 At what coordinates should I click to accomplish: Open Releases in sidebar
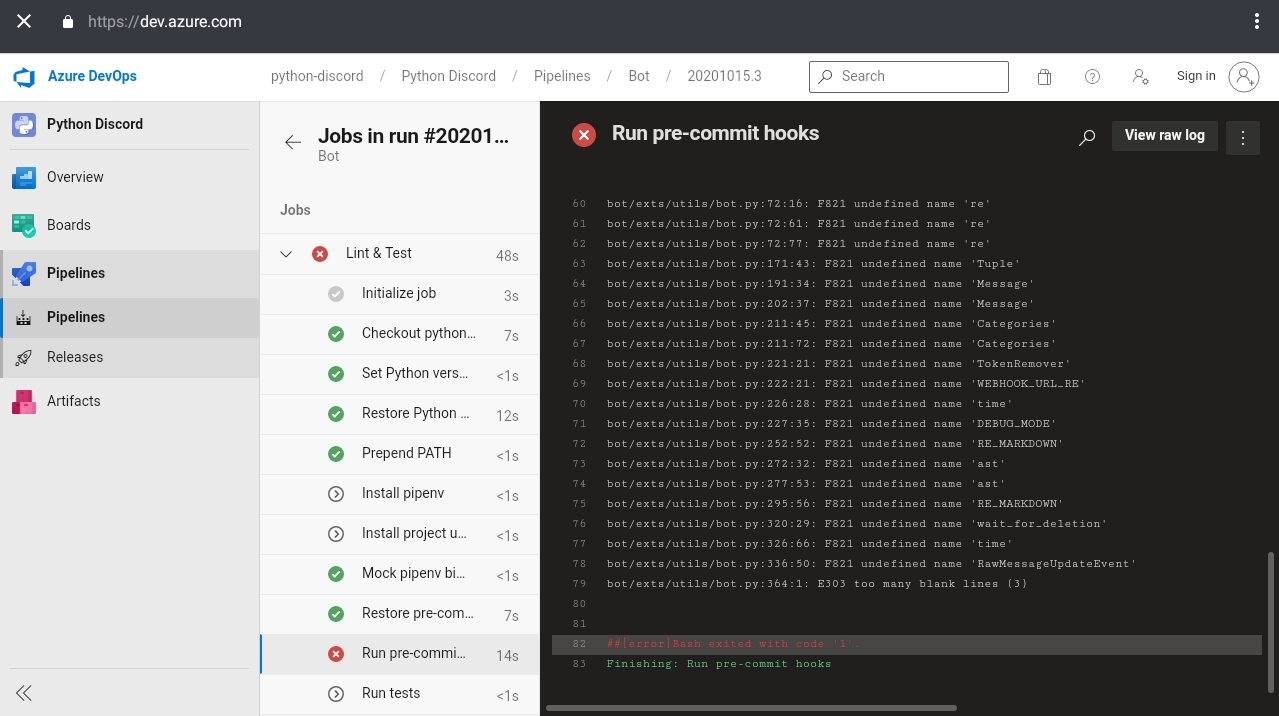(130, 357)
